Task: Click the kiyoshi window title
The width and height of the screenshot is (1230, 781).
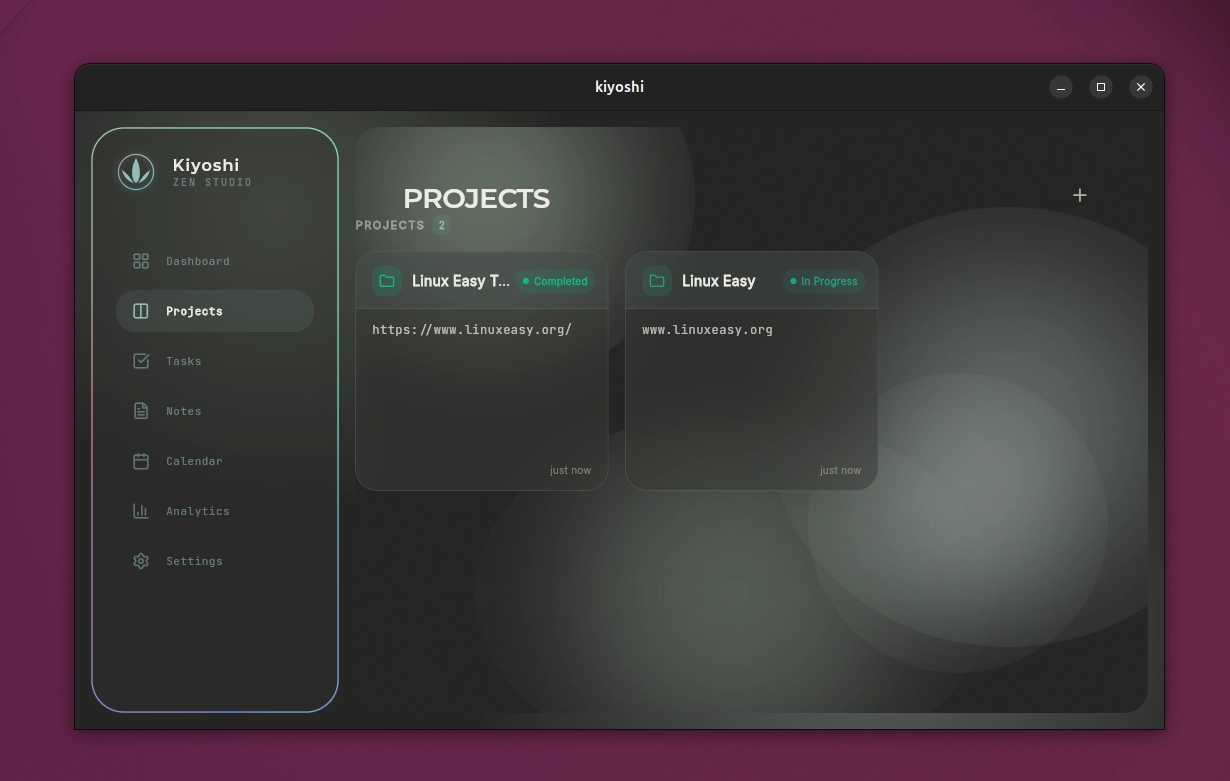Action: pos(619,87)
